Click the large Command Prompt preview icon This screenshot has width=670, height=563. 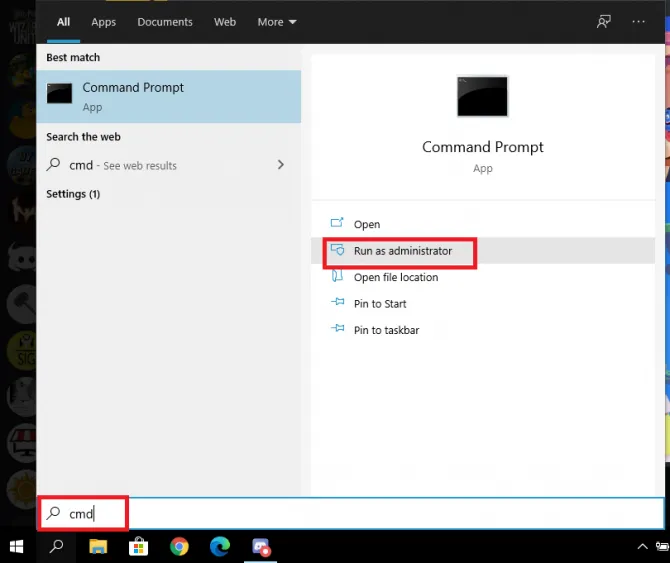click(x=483, y=97)
